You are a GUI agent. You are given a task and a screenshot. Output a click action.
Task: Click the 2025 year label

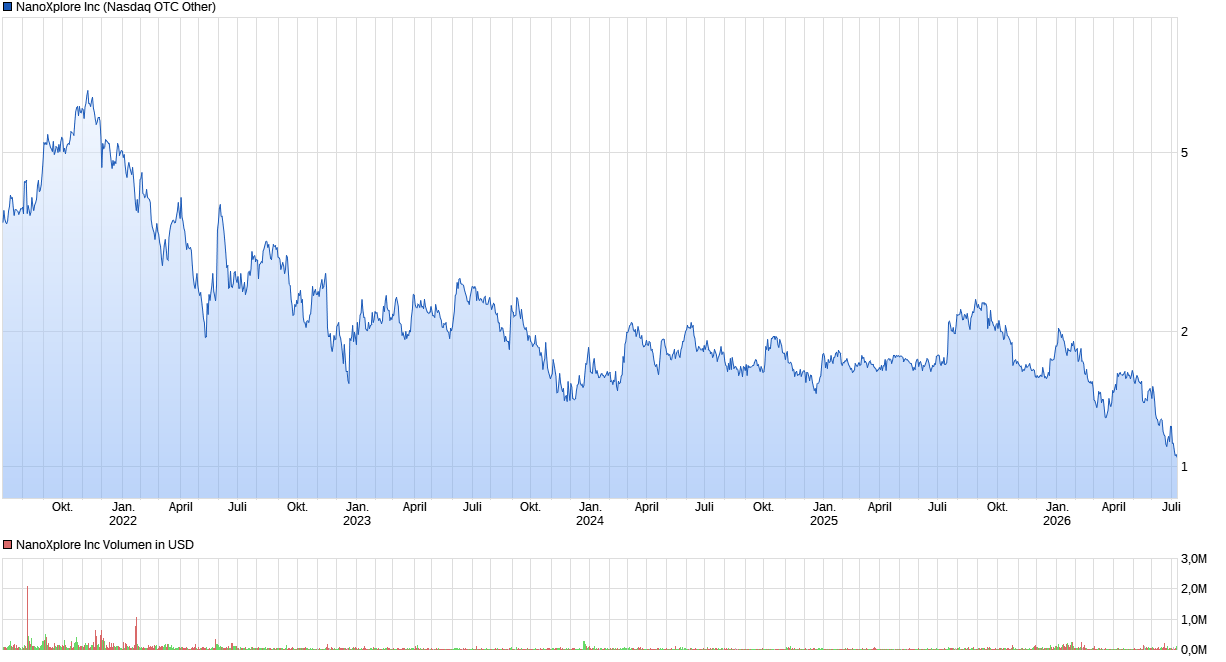point(824,521)
